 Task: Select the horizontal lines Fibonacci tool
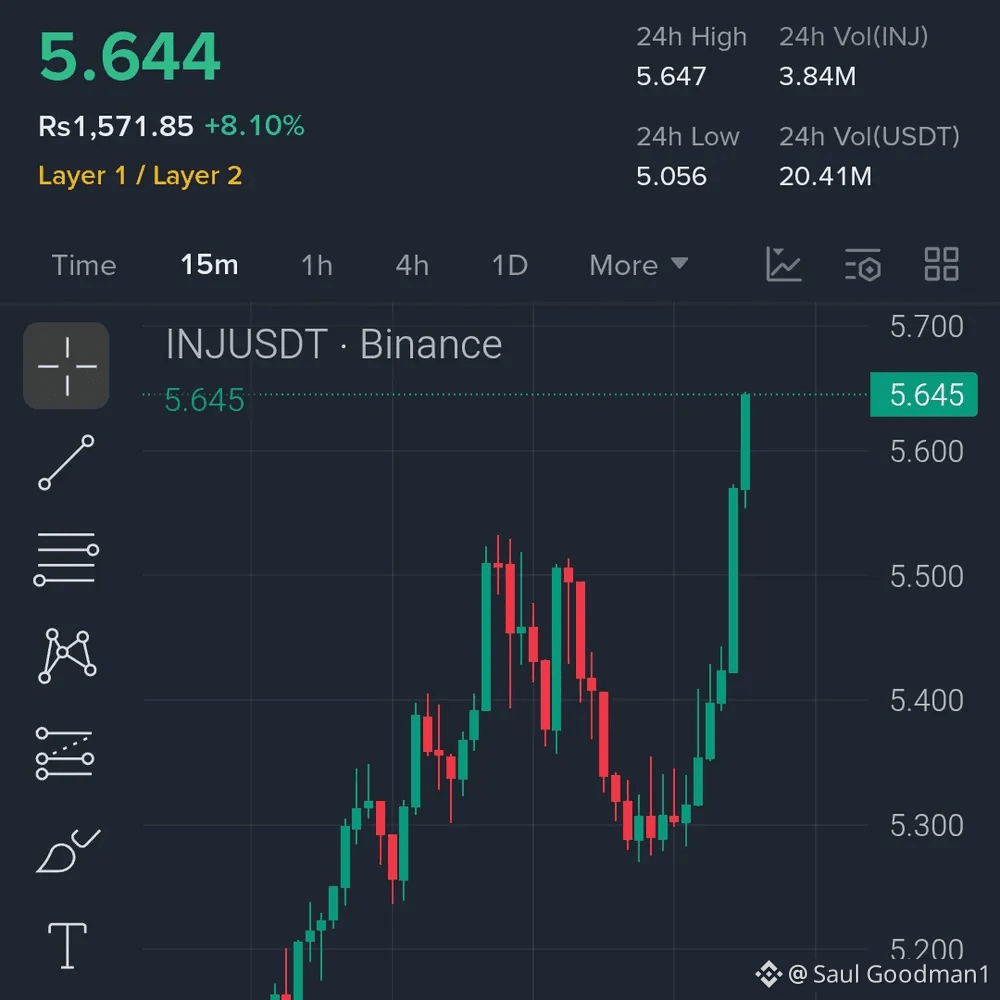tap(66, 559)
